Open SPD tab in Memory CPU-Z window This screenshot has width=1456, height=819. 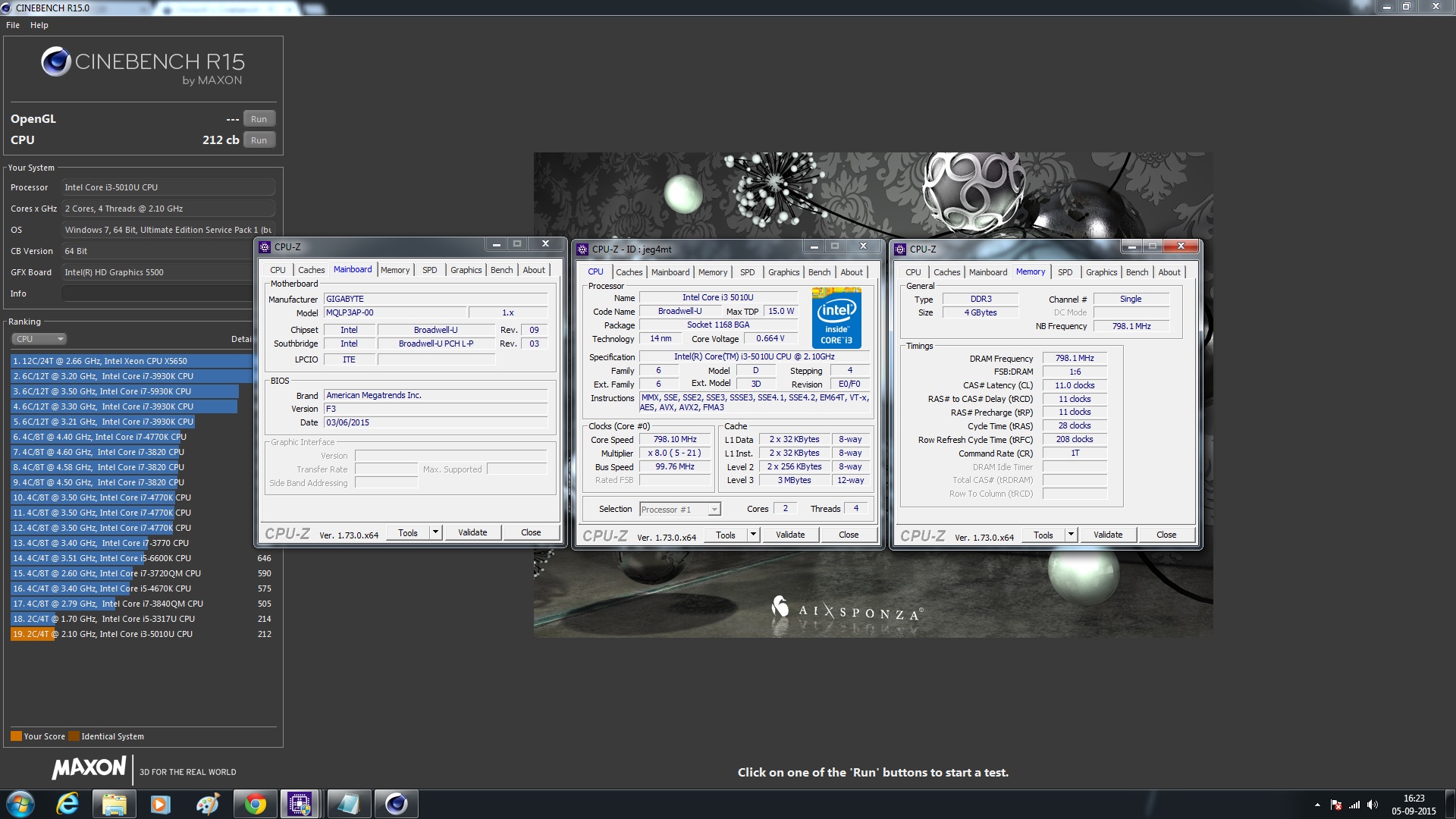pos(1065,272)
